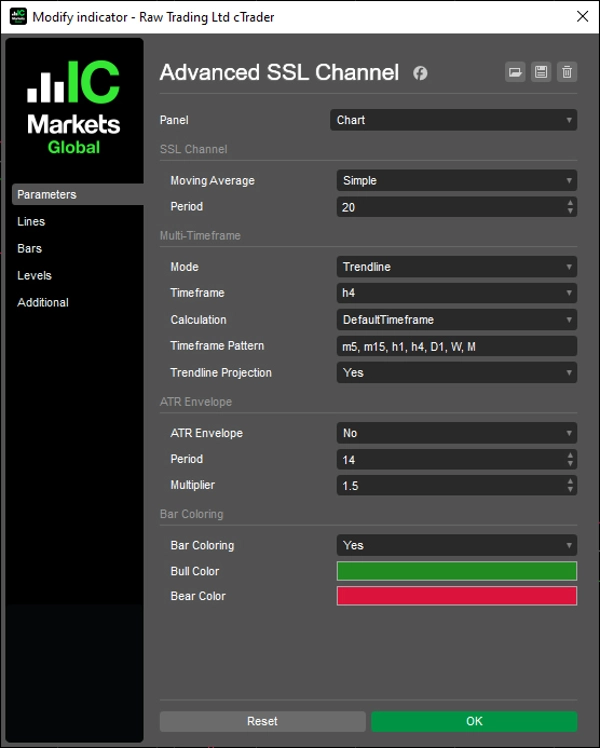Viewport: 600px width, 748px height.
Task: Click the save parameters floppy disk icon
Action: [541, 72]
